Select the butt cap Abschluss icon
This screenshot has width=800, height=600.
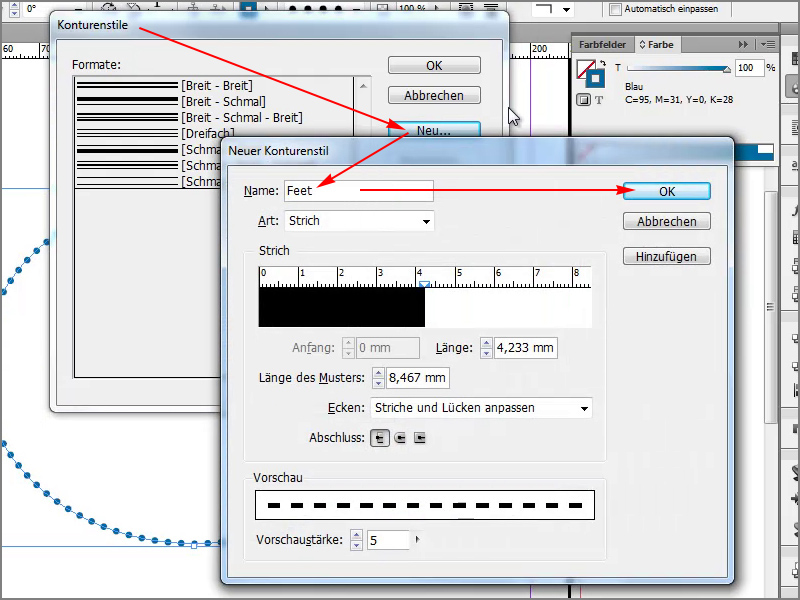click(380, 438)
